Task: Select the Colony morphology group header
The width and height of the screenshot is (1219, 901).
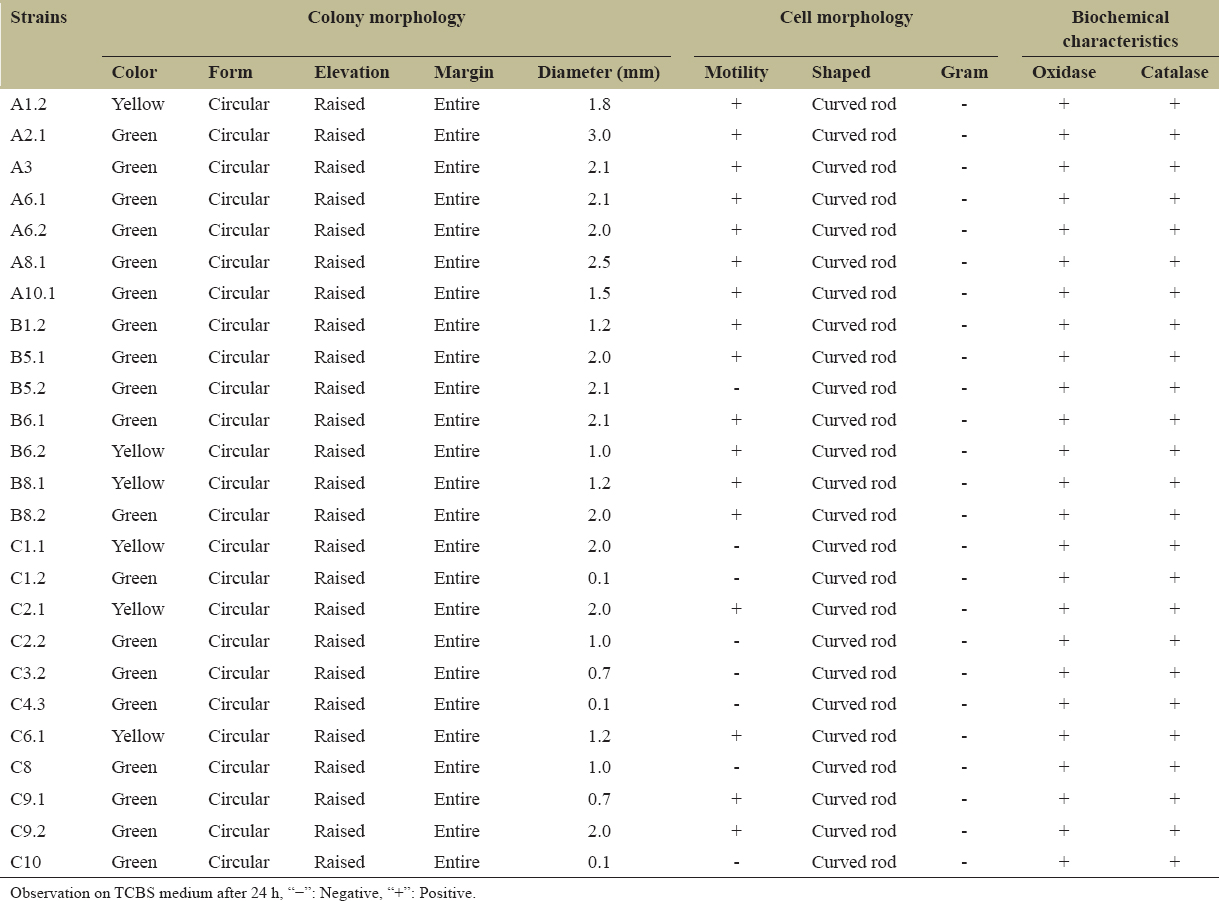Action: [x=386, y=18]
